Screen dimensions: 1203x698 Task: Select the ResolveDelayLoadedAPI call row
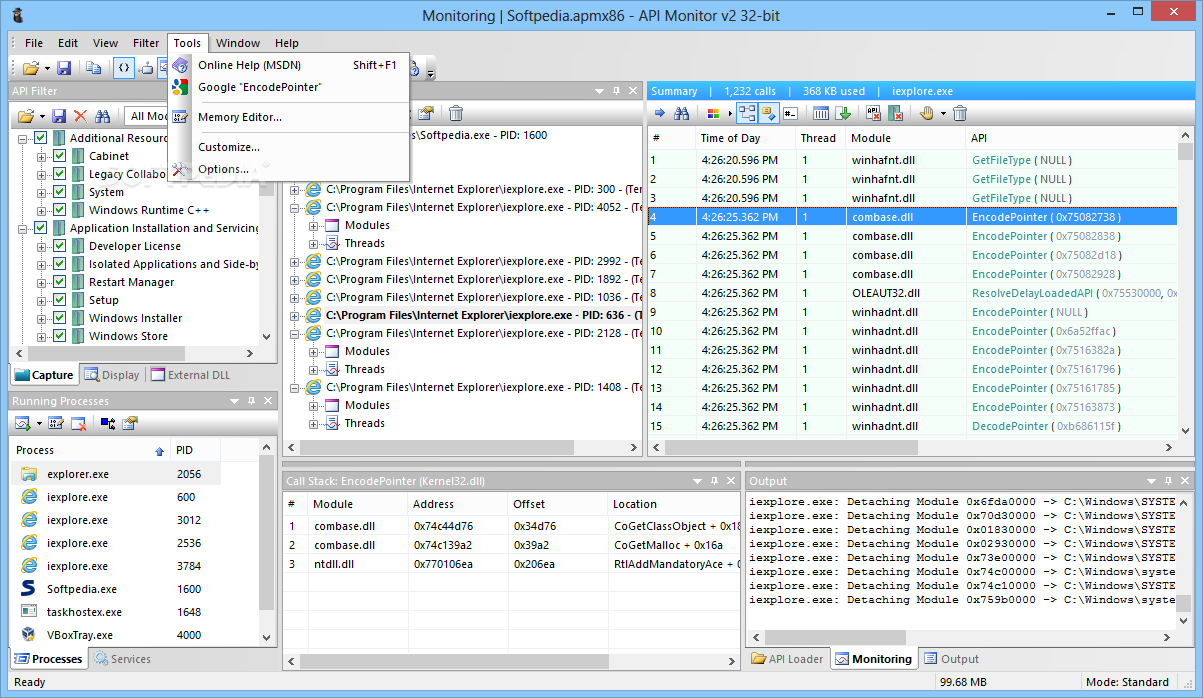tap(912, 293)
